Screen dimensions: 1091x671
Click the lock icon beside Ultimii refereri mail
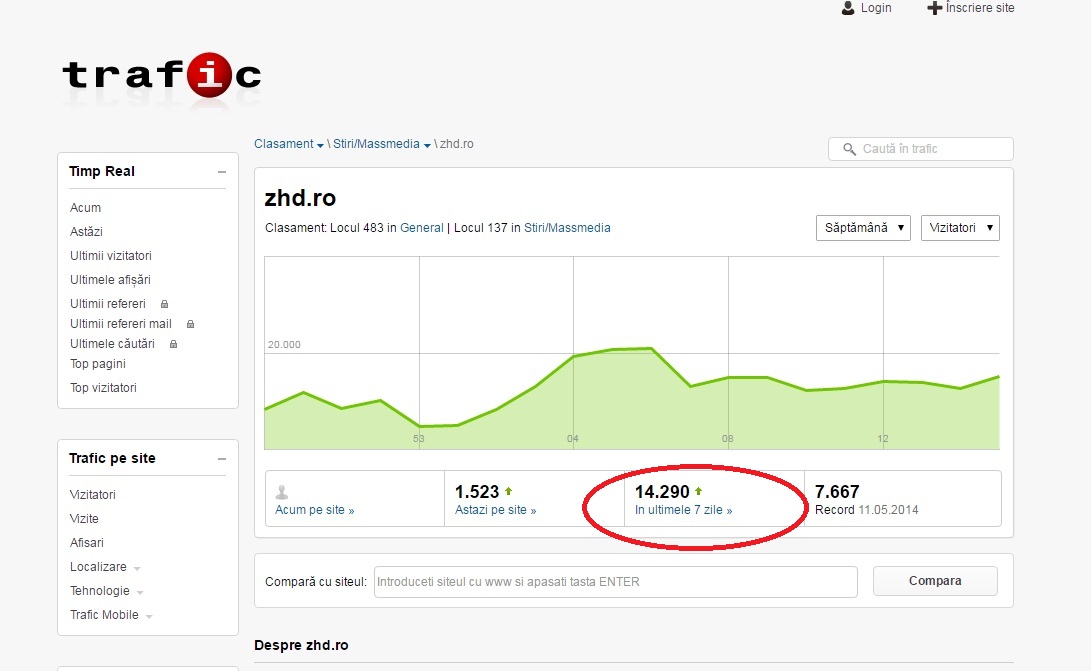(x=190, y=324)
